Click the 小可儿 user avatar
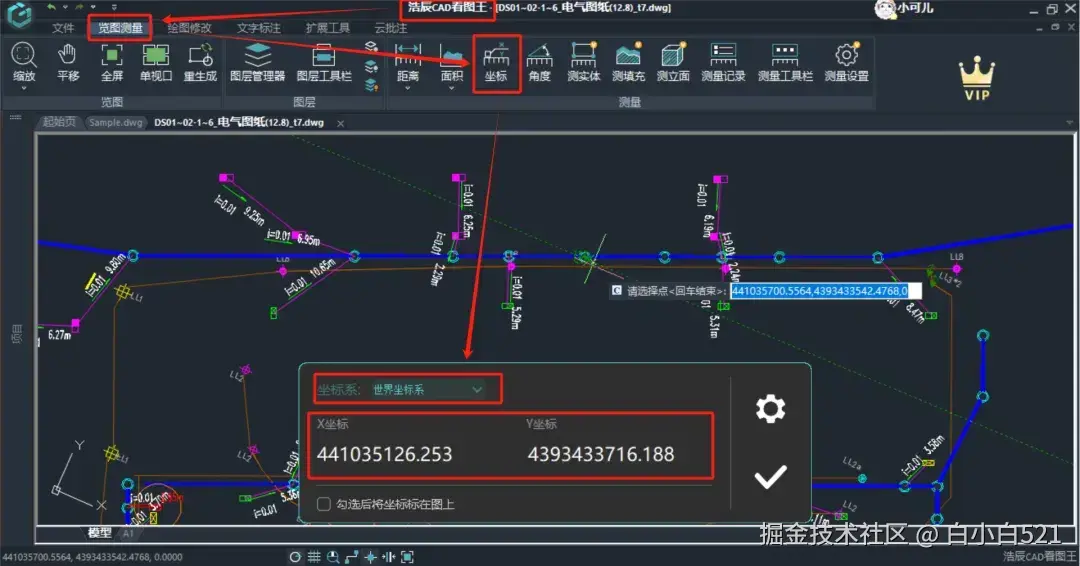The width and height of the screenshot is (1080, 566). coord(885,8)
